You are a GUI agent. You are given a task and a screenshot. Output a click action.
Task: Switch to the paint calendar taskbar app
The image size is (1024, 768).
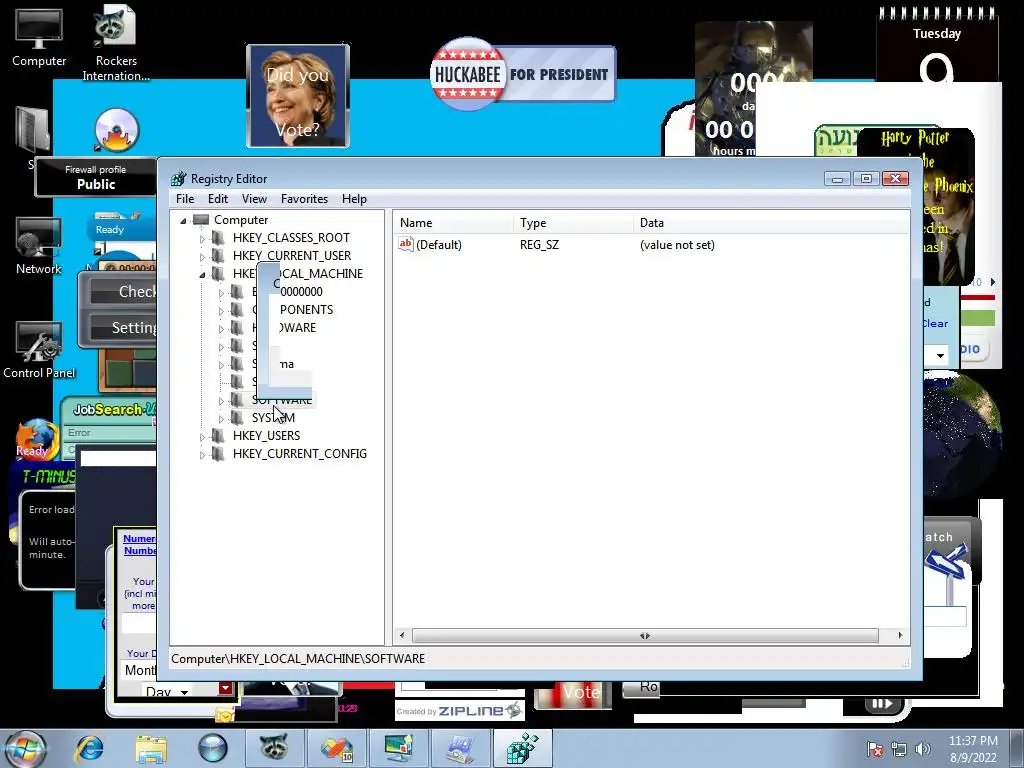click(336, 748)
